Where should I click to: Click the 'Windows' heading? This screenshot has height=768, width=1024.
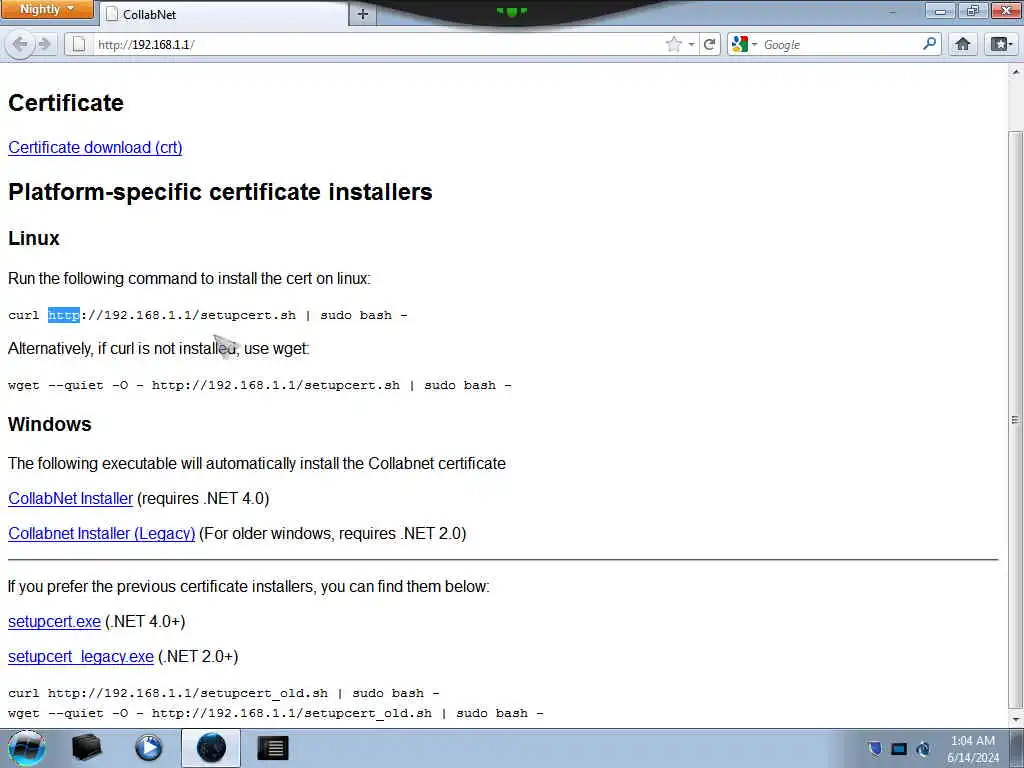(50, 424)
